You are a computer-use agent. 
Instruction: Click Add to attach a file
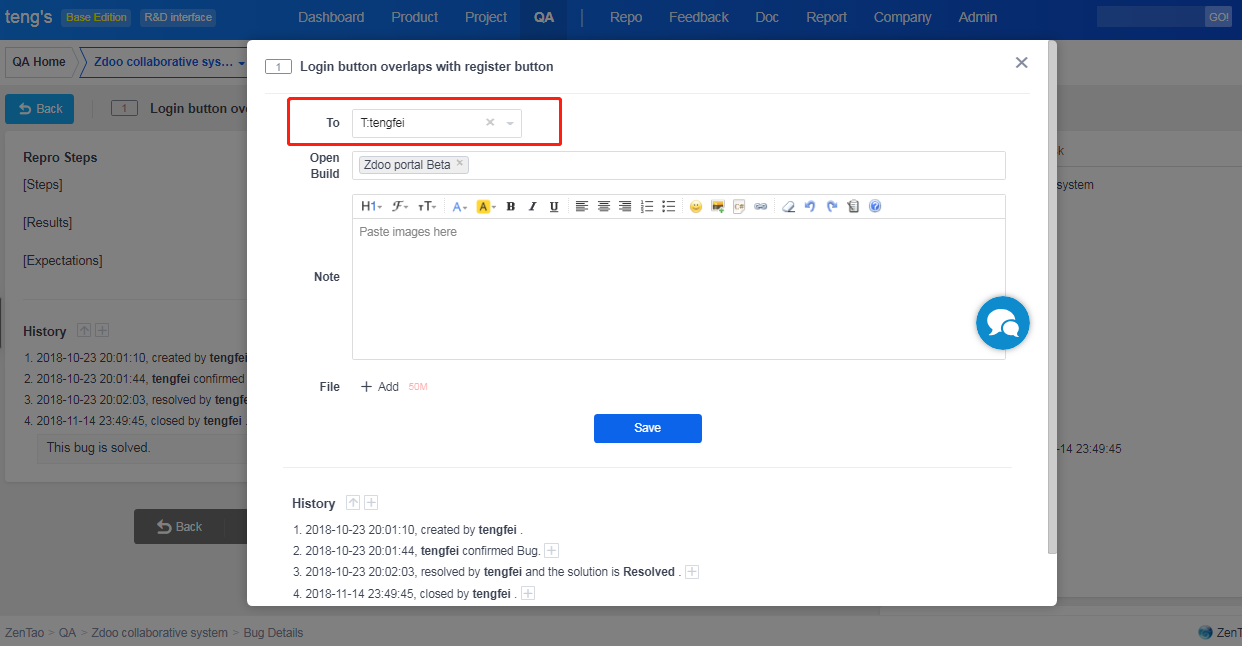(380, 387)
